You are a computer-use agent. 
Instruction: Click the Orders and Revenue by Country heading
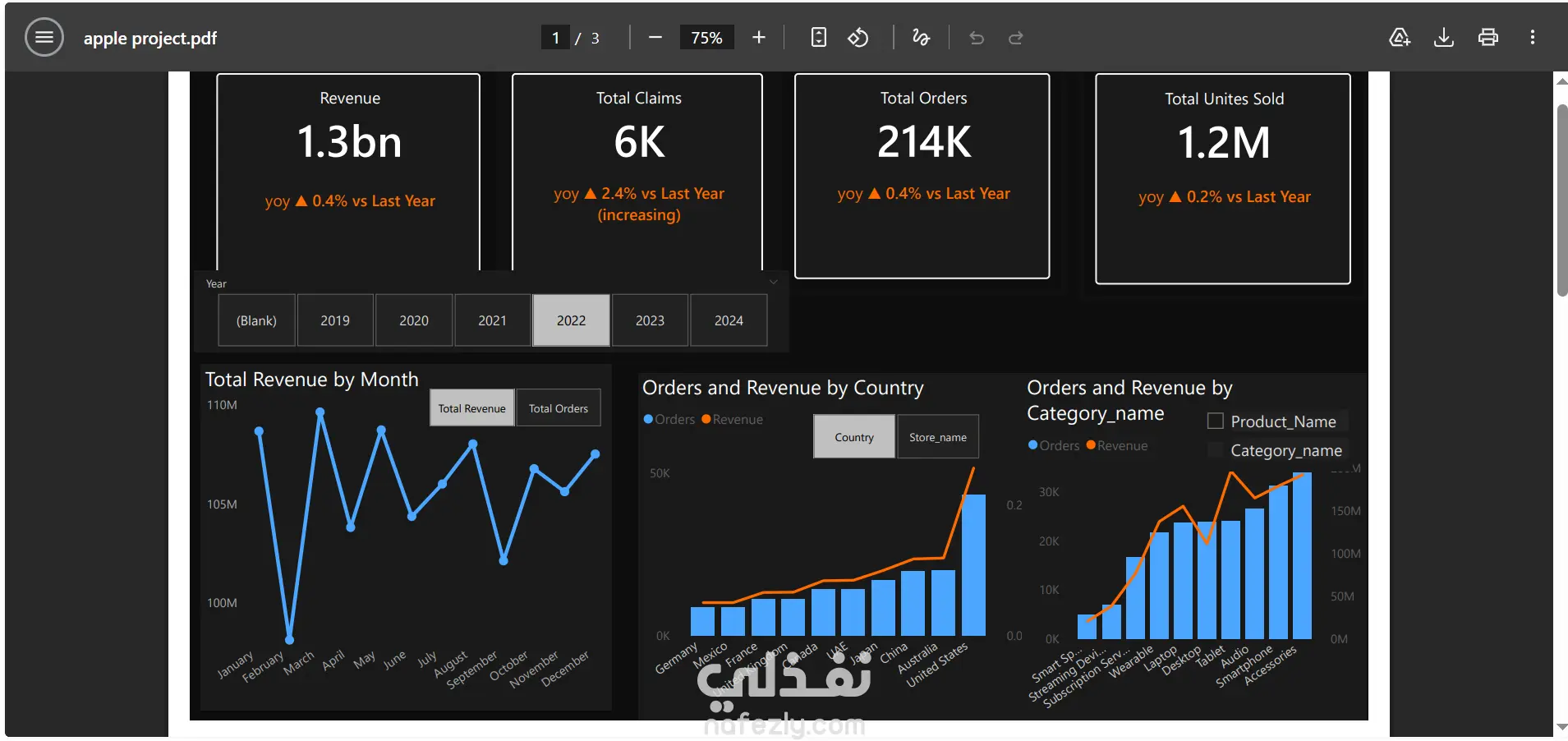(x=783, y=388)
